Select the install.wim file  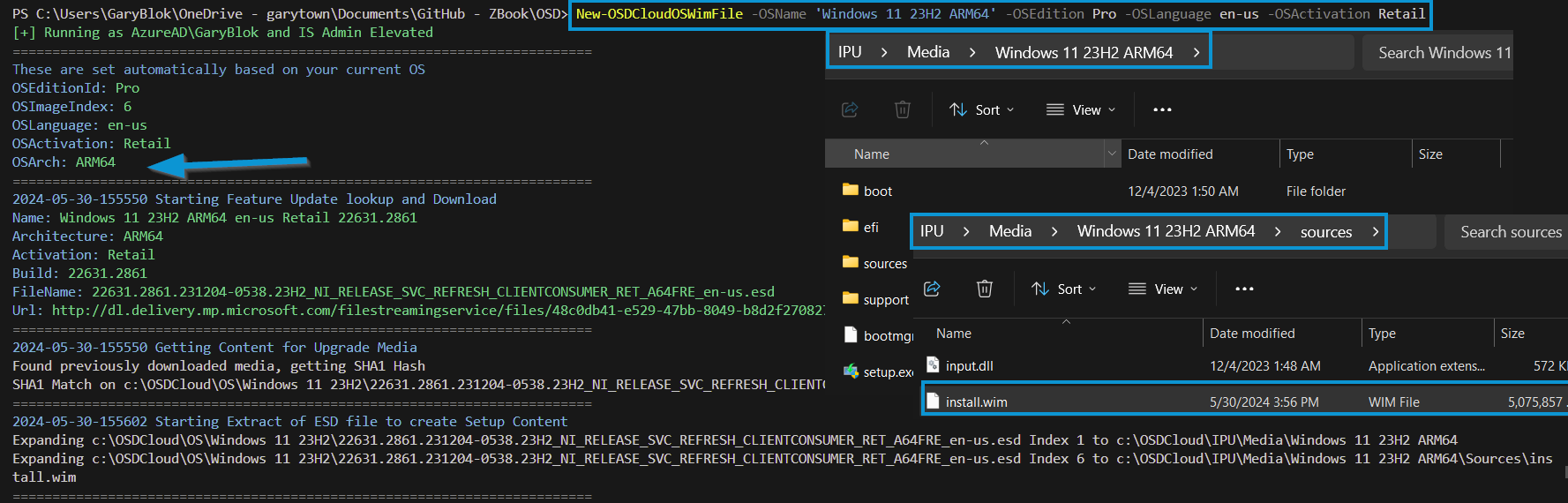click(x=976, y=402)
